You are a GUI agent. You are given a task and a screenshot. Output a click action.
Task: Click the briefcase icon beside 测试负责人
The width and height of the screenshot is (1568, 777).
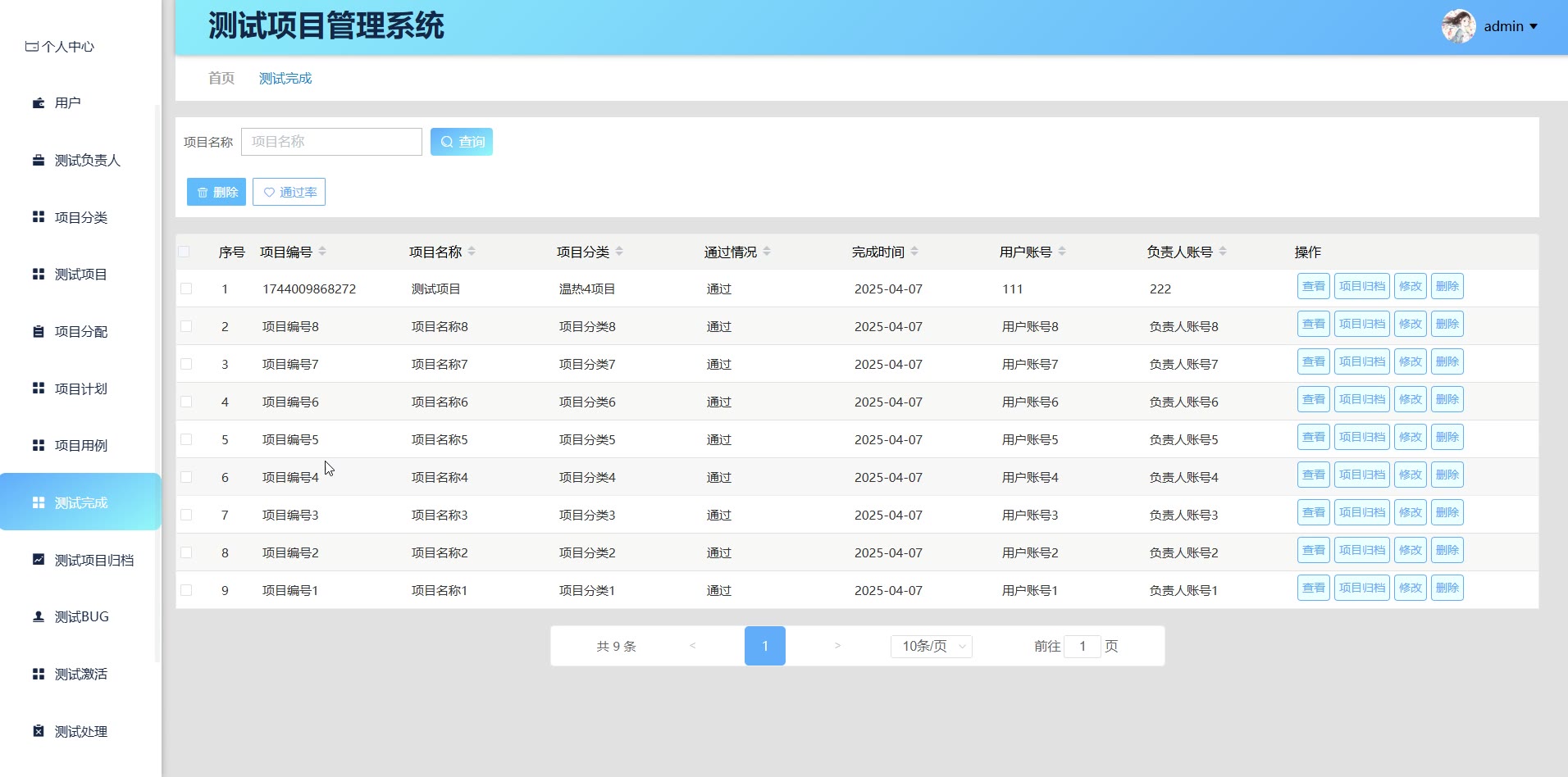click(38, 161)
